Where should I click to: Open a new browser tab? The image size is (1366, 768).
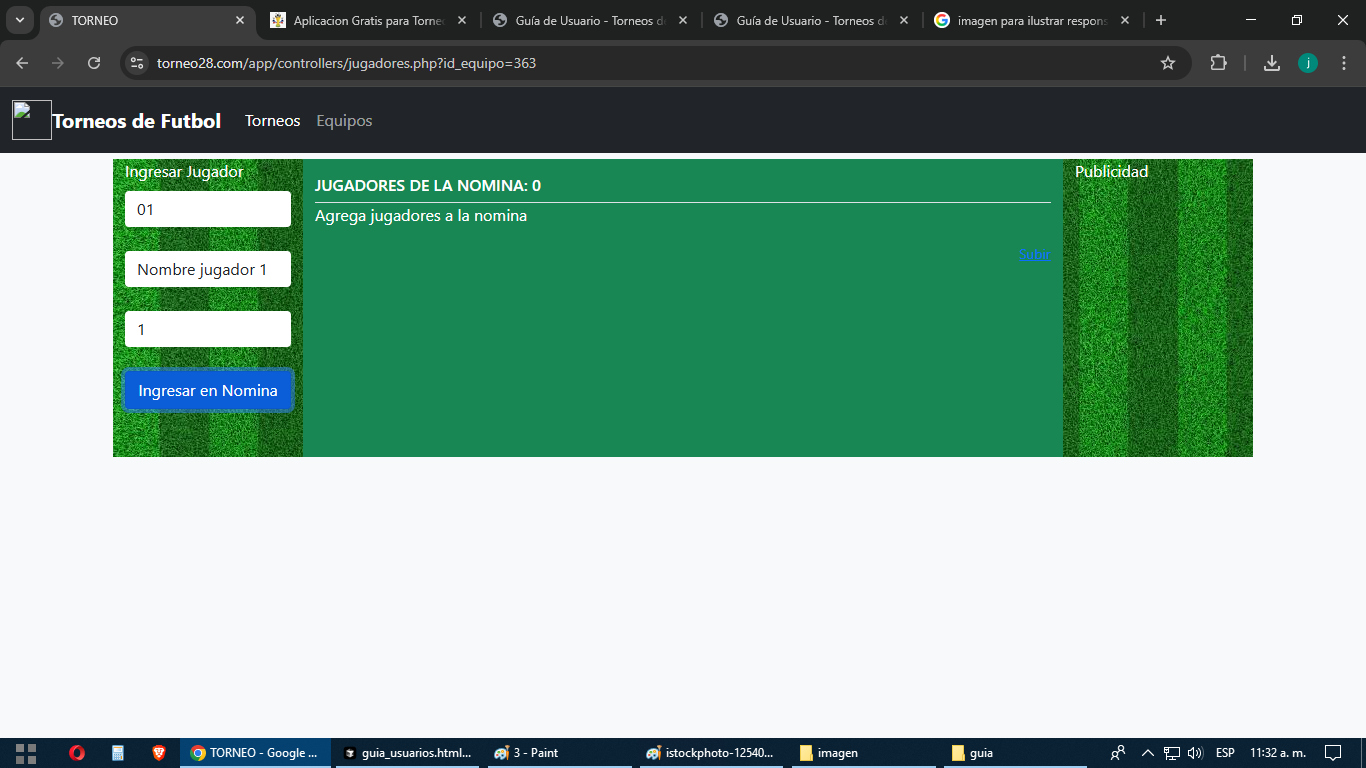(x=1160, y=20)
